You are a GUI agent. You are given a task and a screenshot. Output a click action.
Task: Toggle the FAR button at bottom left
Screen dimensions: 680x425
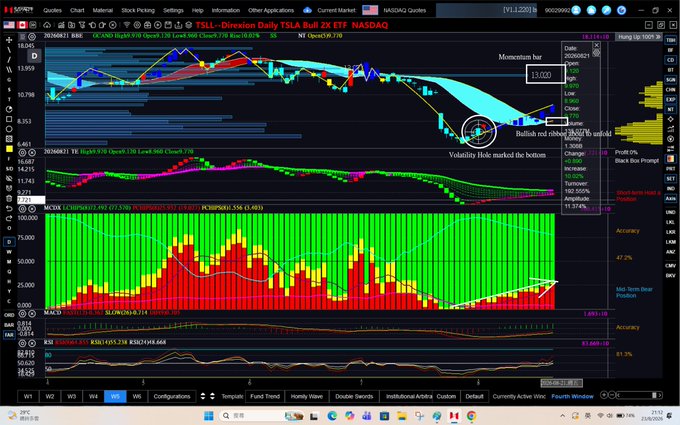click(9, 335)
